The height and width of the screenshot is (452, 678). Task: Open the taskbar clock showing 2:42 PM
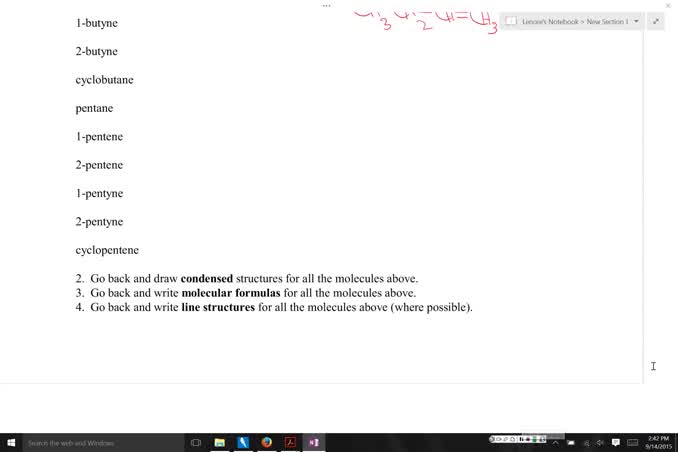658,442
